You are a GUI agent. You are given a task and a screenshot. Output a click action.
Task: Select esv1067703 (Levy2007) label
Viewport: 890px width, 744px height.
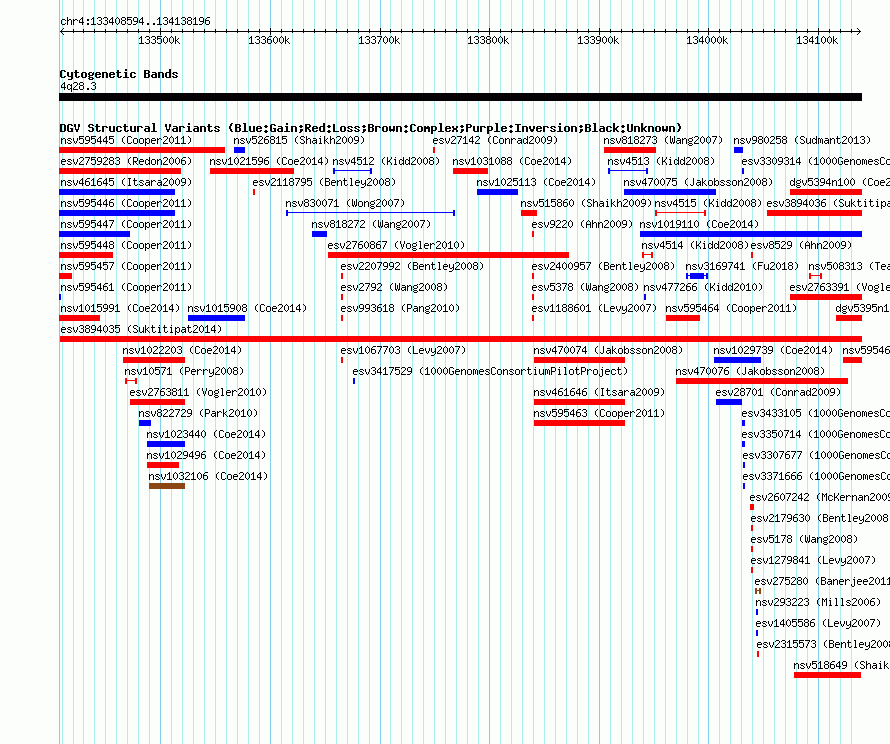(x=403, y=350)
